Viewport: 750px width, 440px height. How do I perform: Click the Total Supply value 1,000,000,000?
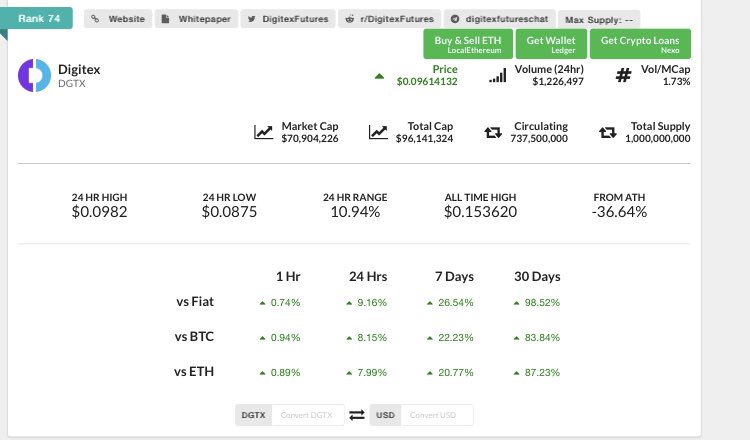click(658, 138)
